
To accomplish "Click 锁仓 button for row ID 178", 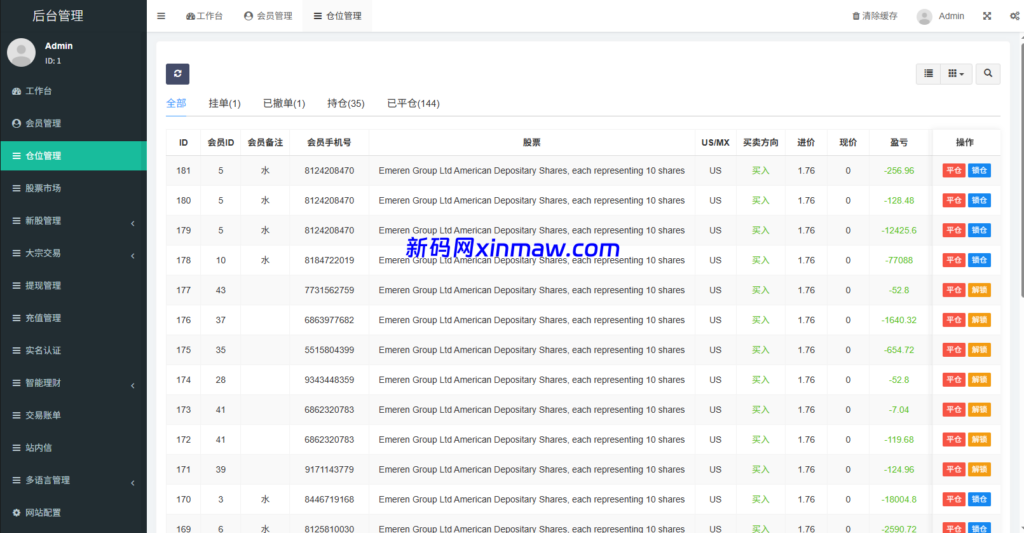I will tap(979, 260).
